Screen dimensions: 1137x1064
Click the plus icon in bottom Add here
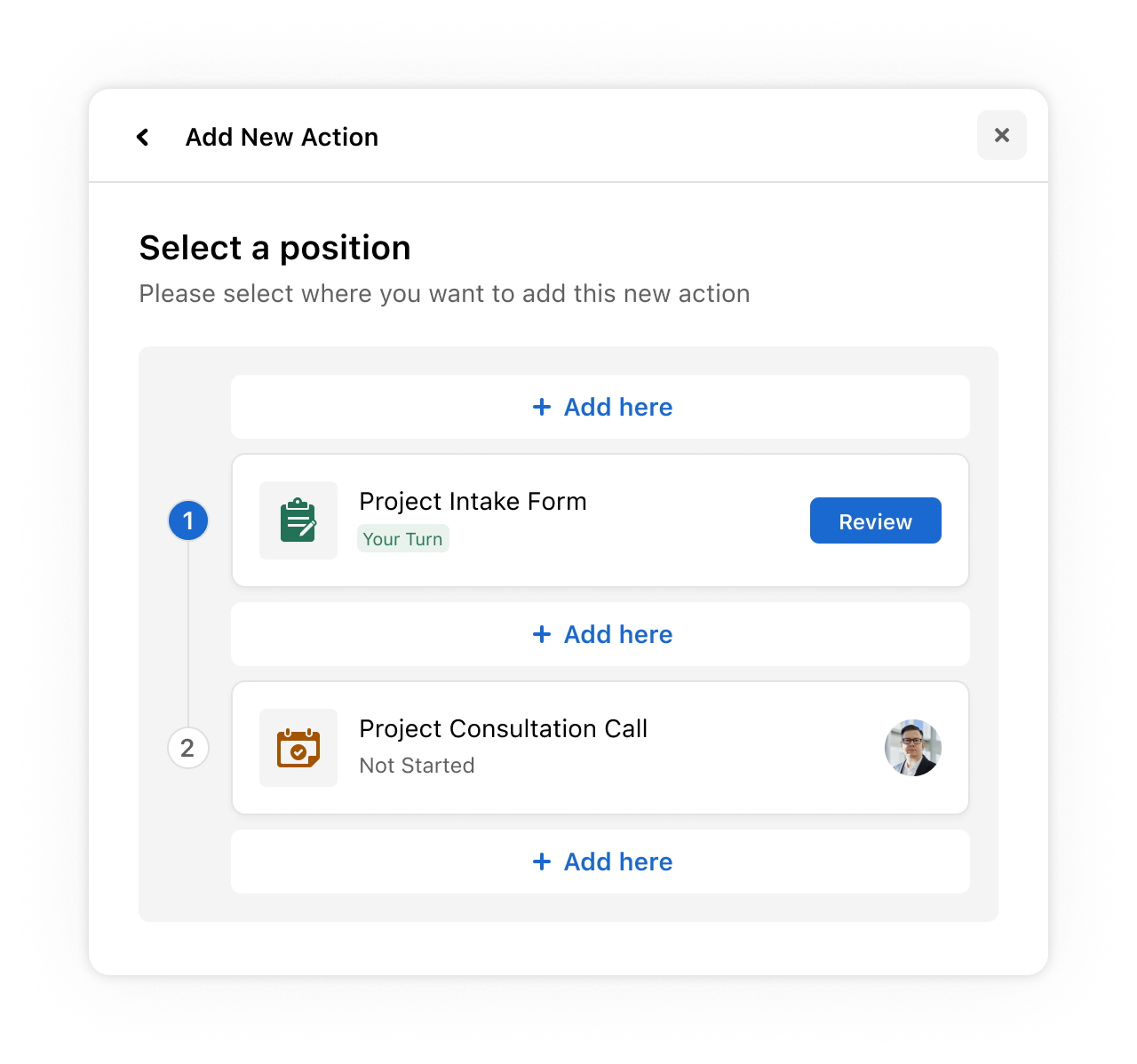[542, 862]
